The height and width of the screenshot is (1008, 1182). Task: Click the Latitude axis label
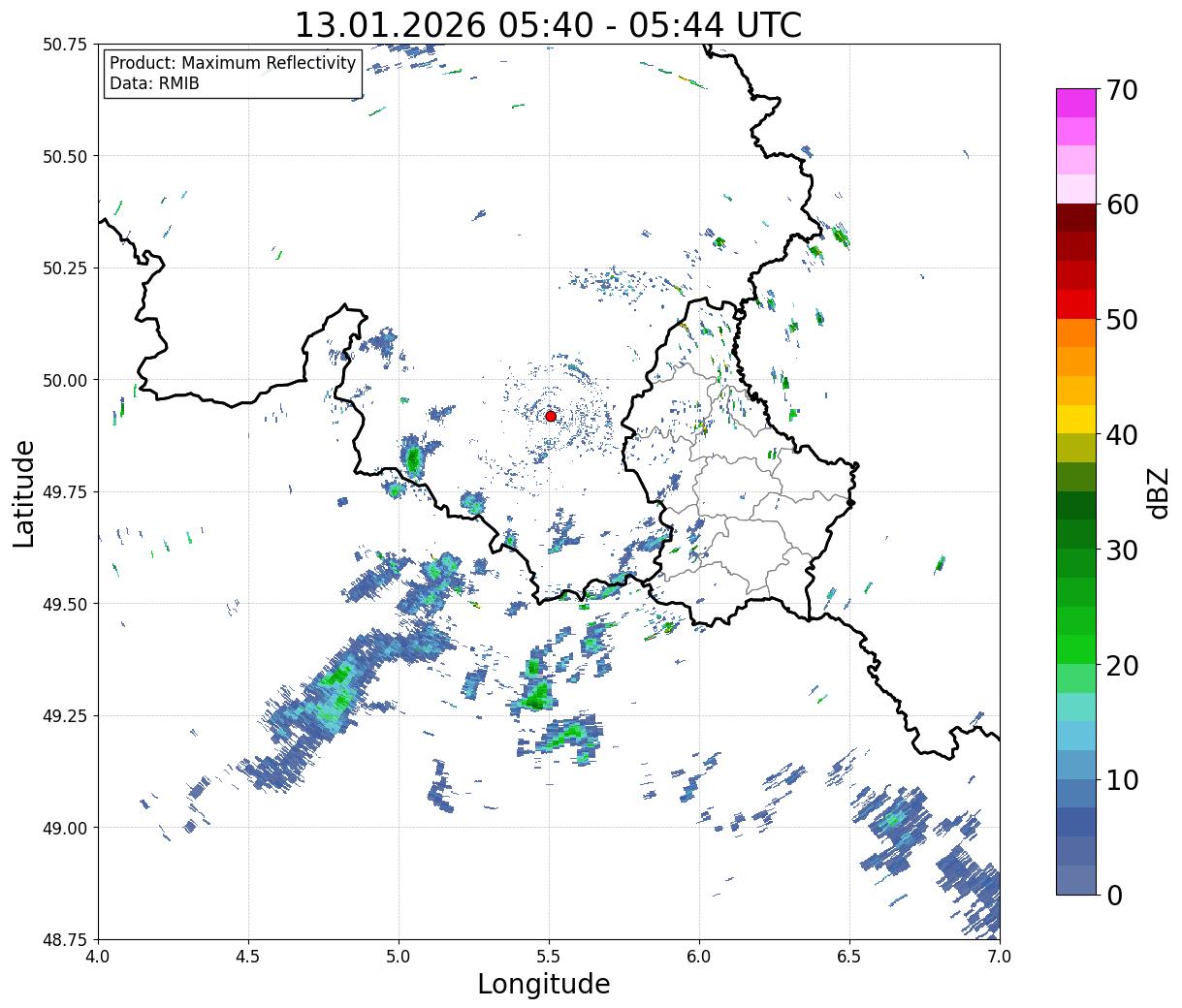coord(24,492)
